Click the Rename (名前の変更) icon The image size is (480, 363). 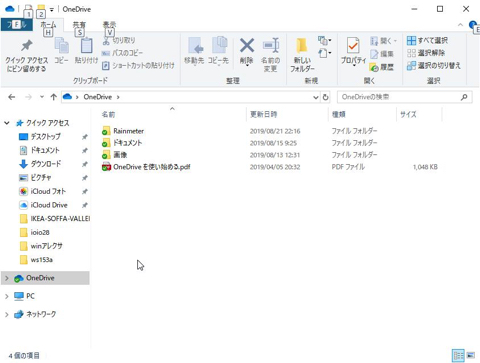(x=271, y=46)
